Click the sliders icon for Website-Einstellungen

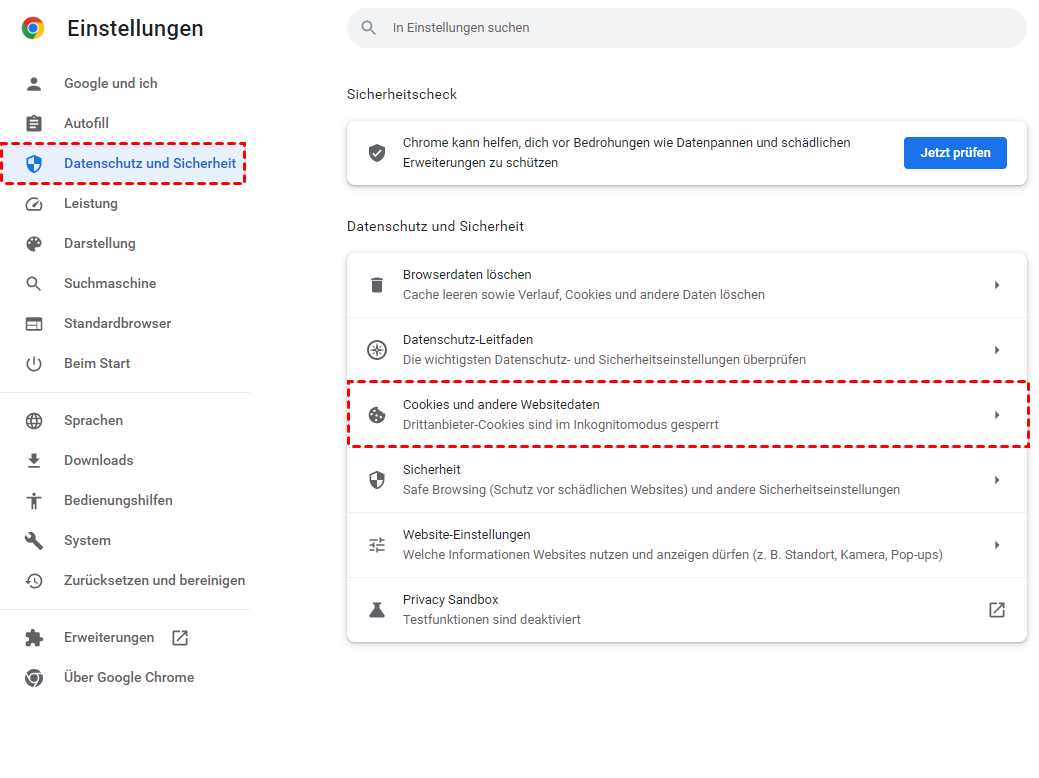pos(377,545)
